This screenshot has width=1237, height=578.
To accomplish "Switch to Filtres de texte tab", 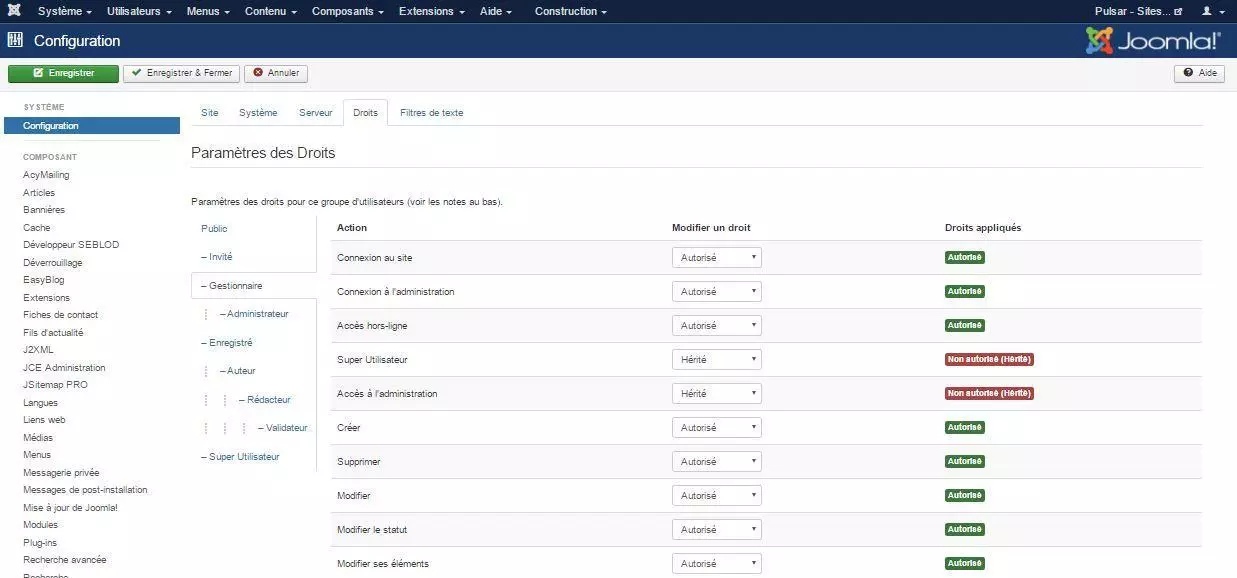I will click(431, 113).
